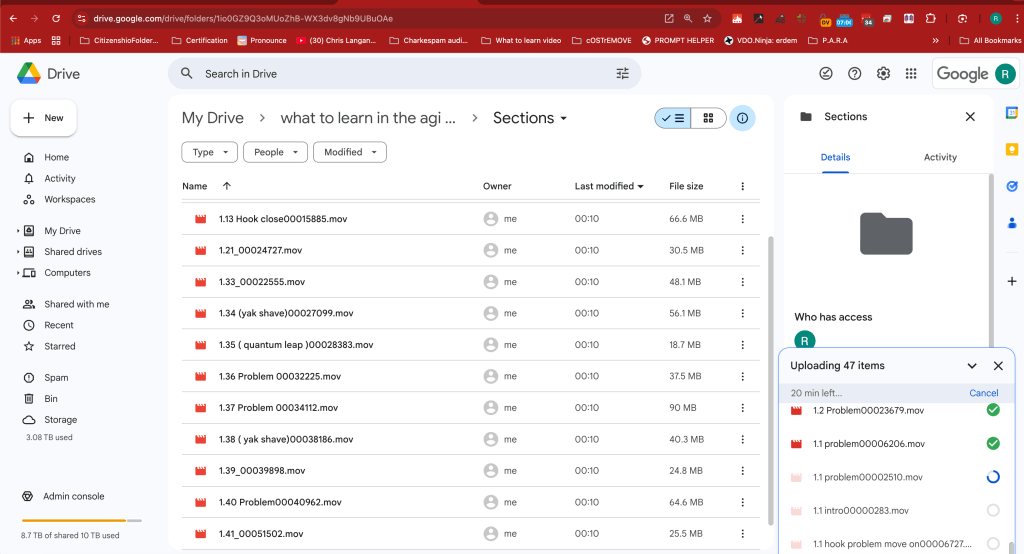This screenshot has width=1024, height=554.
Task: Open more actions for 1.41_00051502.mov
Action: click(743, 534)
